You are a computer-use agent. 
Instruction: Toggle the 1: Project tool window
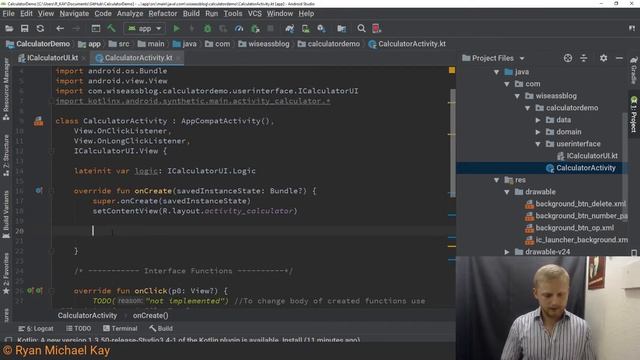634,114
